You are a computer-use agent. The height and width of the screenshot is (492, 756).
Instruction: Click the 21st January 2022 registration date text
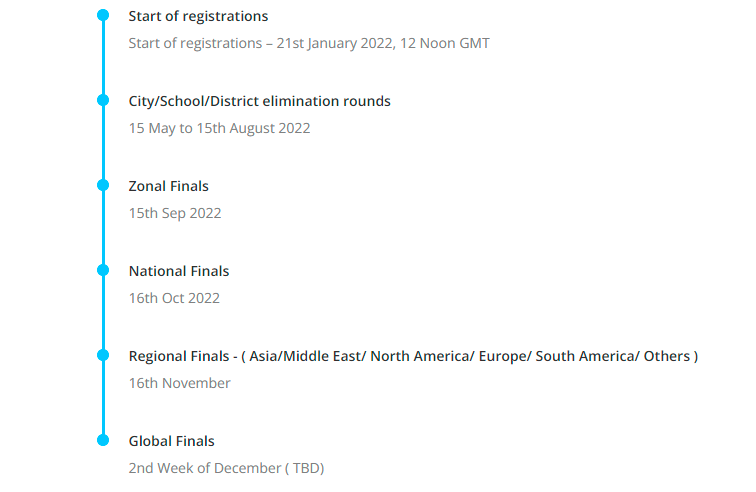(x=308, y=43)
